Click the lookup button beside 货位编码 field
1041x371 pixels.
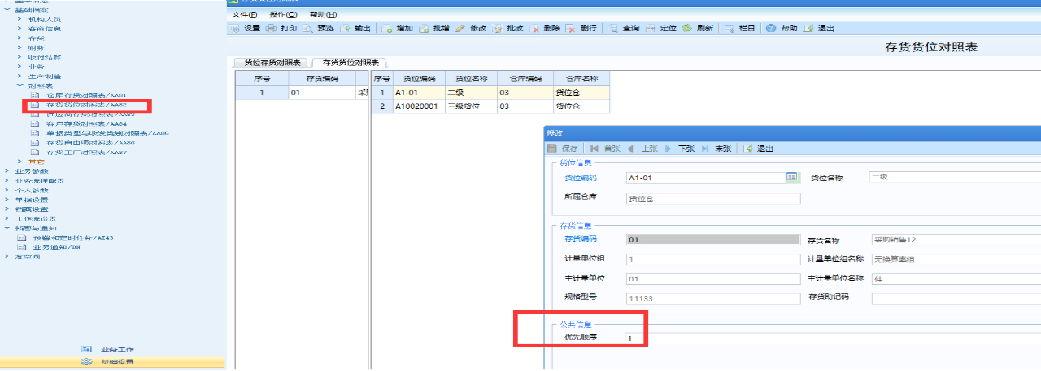point(791,177)
